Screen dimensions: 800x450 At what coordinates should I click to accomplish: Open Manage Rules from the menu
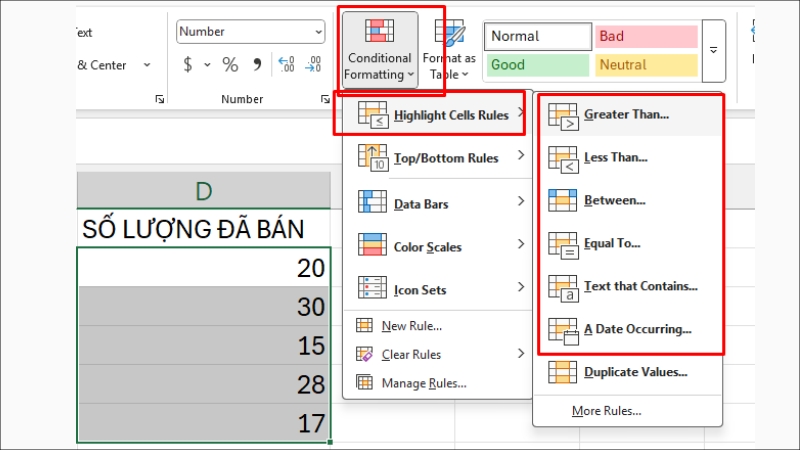[x=424, y=383]
